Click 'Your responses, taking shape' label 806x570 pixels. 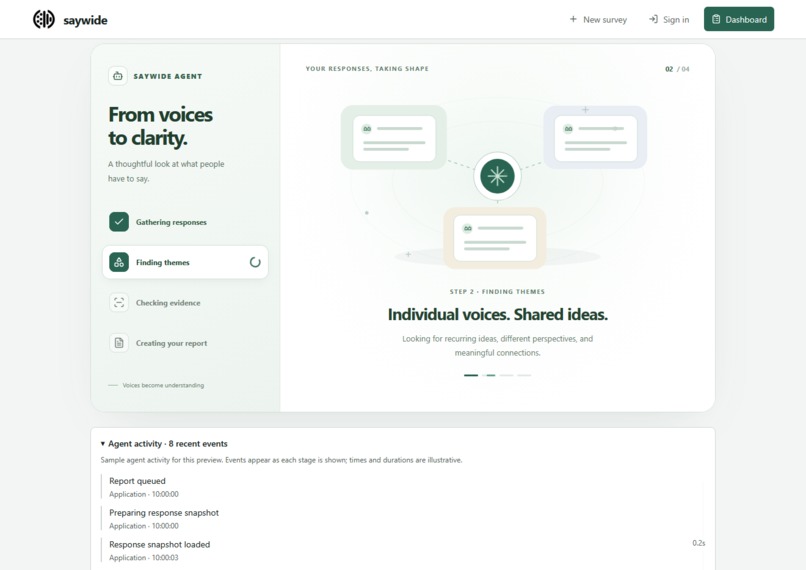367,68
